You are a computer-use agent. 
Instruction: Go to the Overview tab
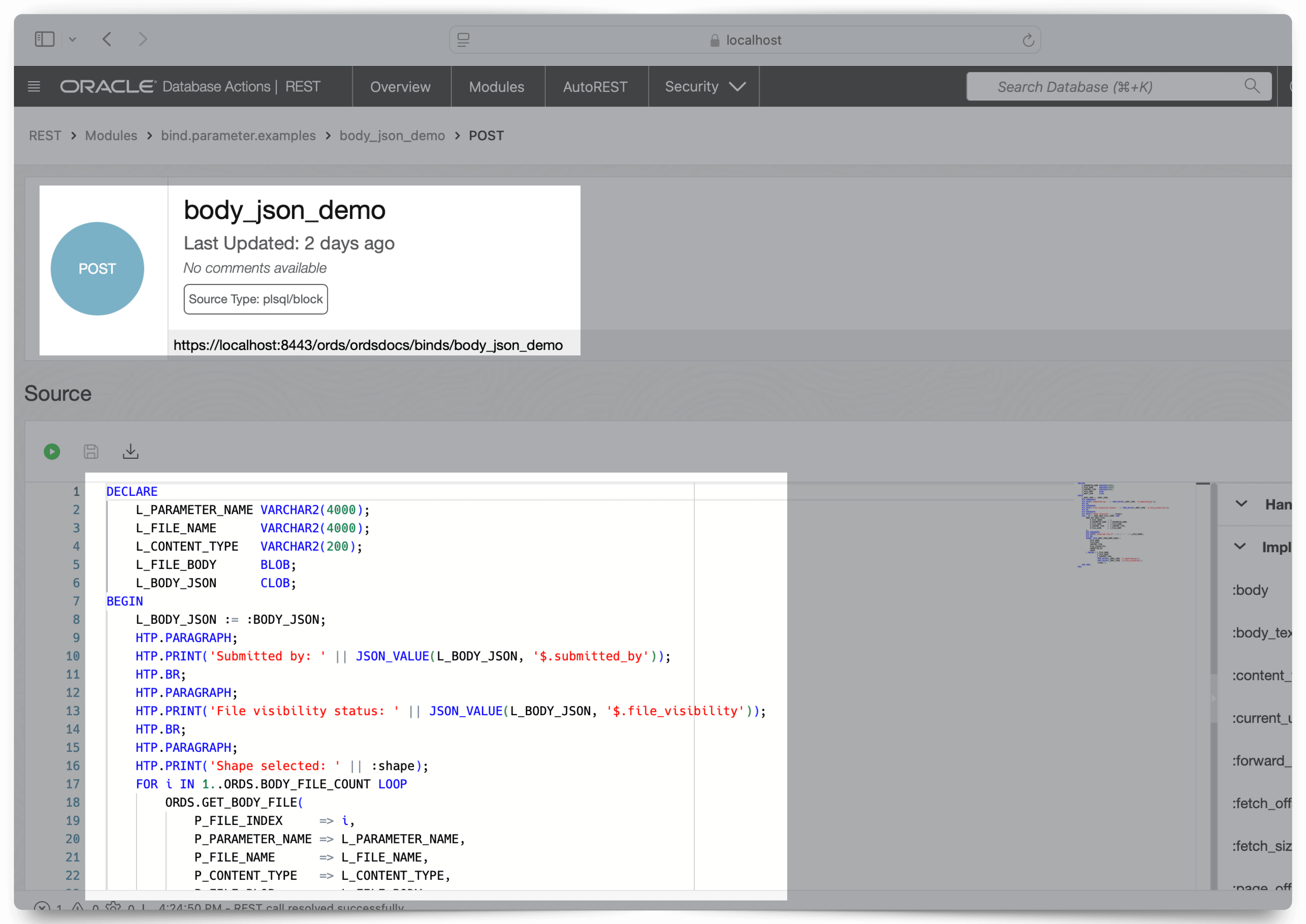pyautogui.click(x=400, y=86)
